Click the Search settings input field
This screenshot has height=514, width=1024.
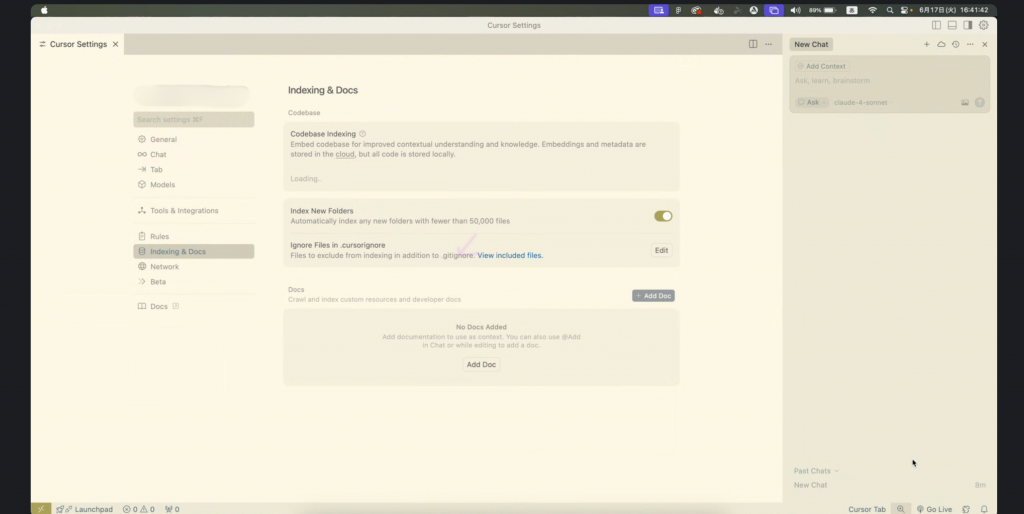coord(193,120)
